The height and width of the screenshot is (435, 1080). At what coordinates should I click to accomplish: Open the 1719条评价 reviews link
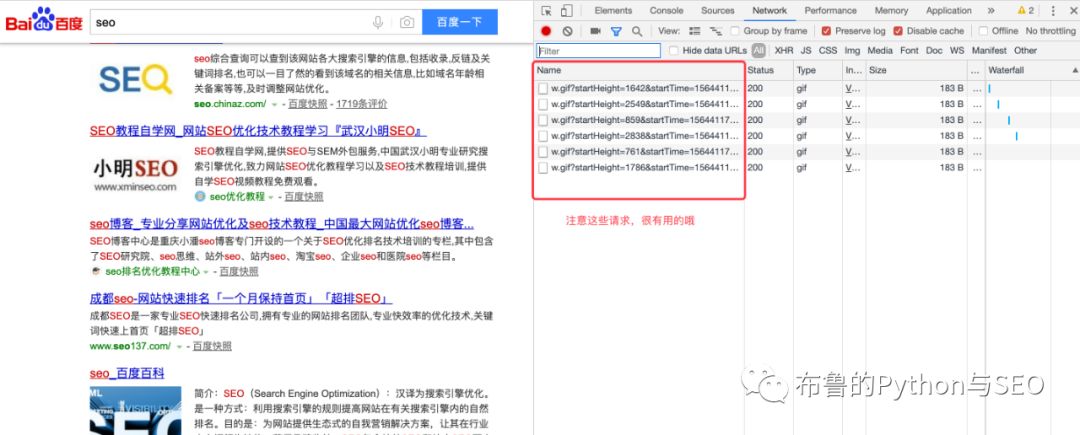click(362, 104)
